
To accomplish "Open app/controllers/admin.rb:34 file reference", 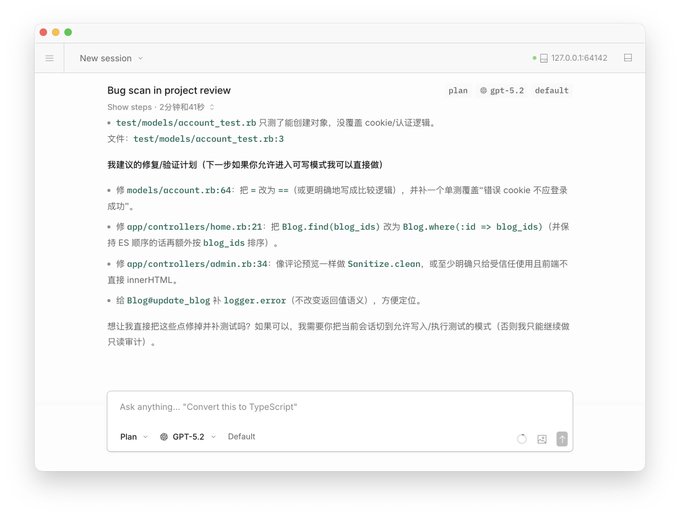I will 197,264.
